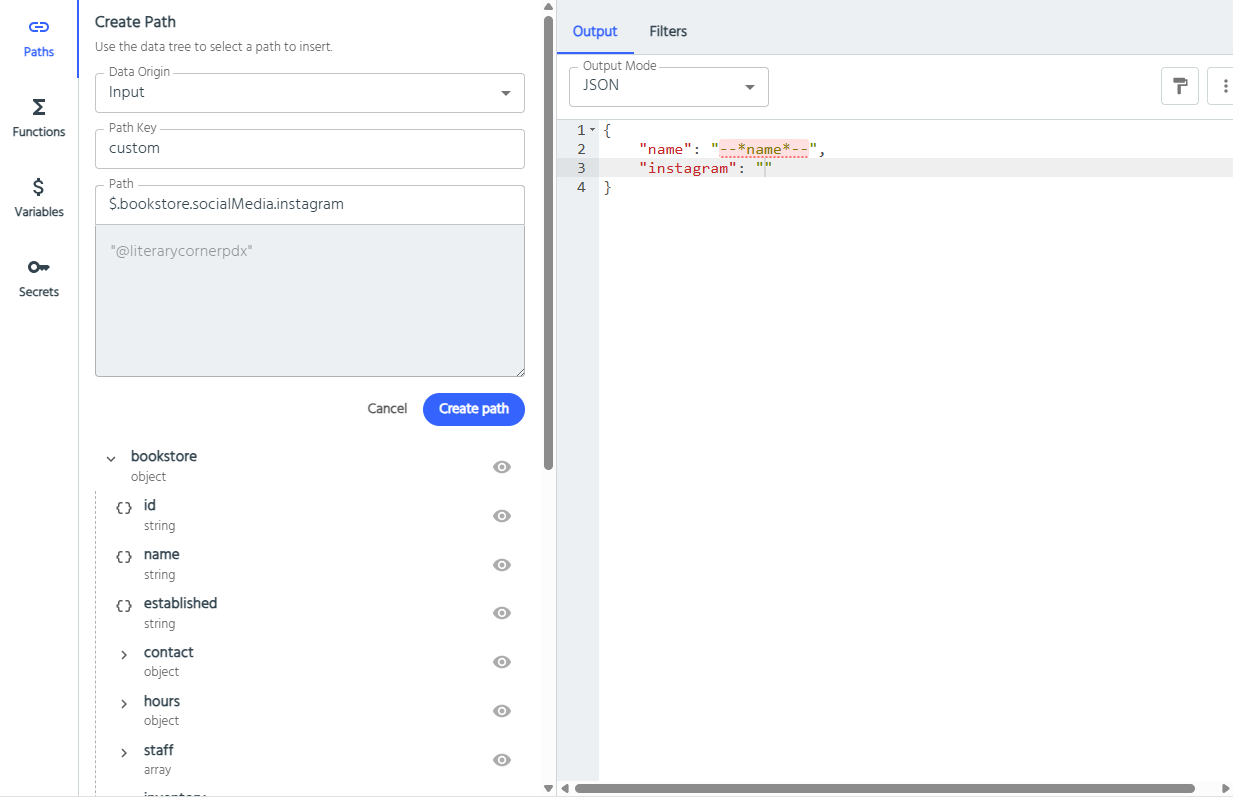Click the format paint roller icon
The image size is (1233, 808).
pos(1180,86)
